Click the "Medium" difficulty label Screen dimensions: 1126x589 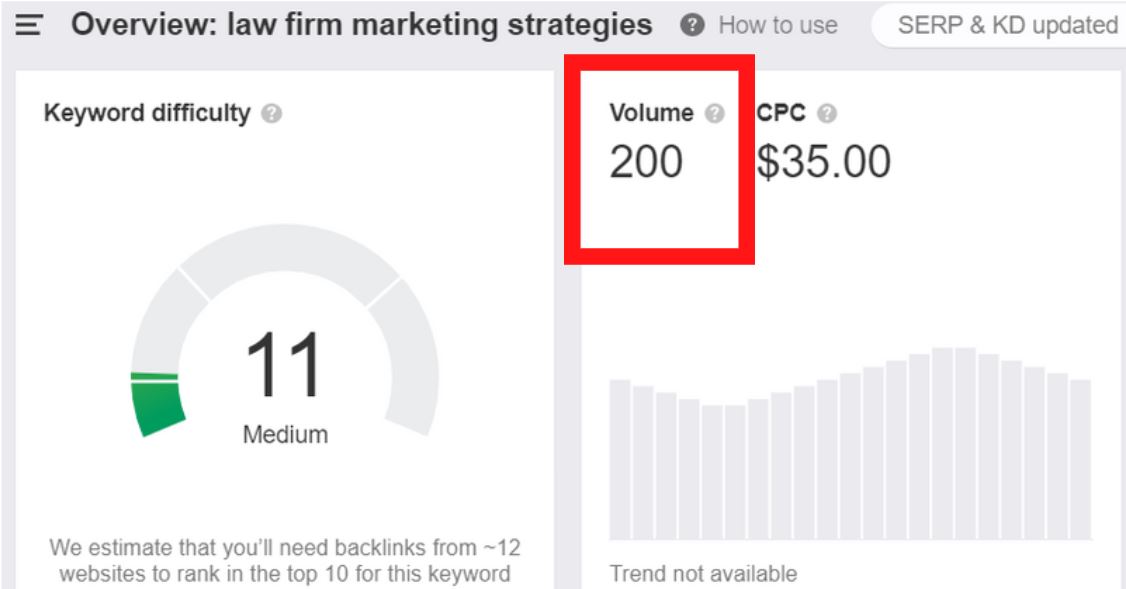285,435
